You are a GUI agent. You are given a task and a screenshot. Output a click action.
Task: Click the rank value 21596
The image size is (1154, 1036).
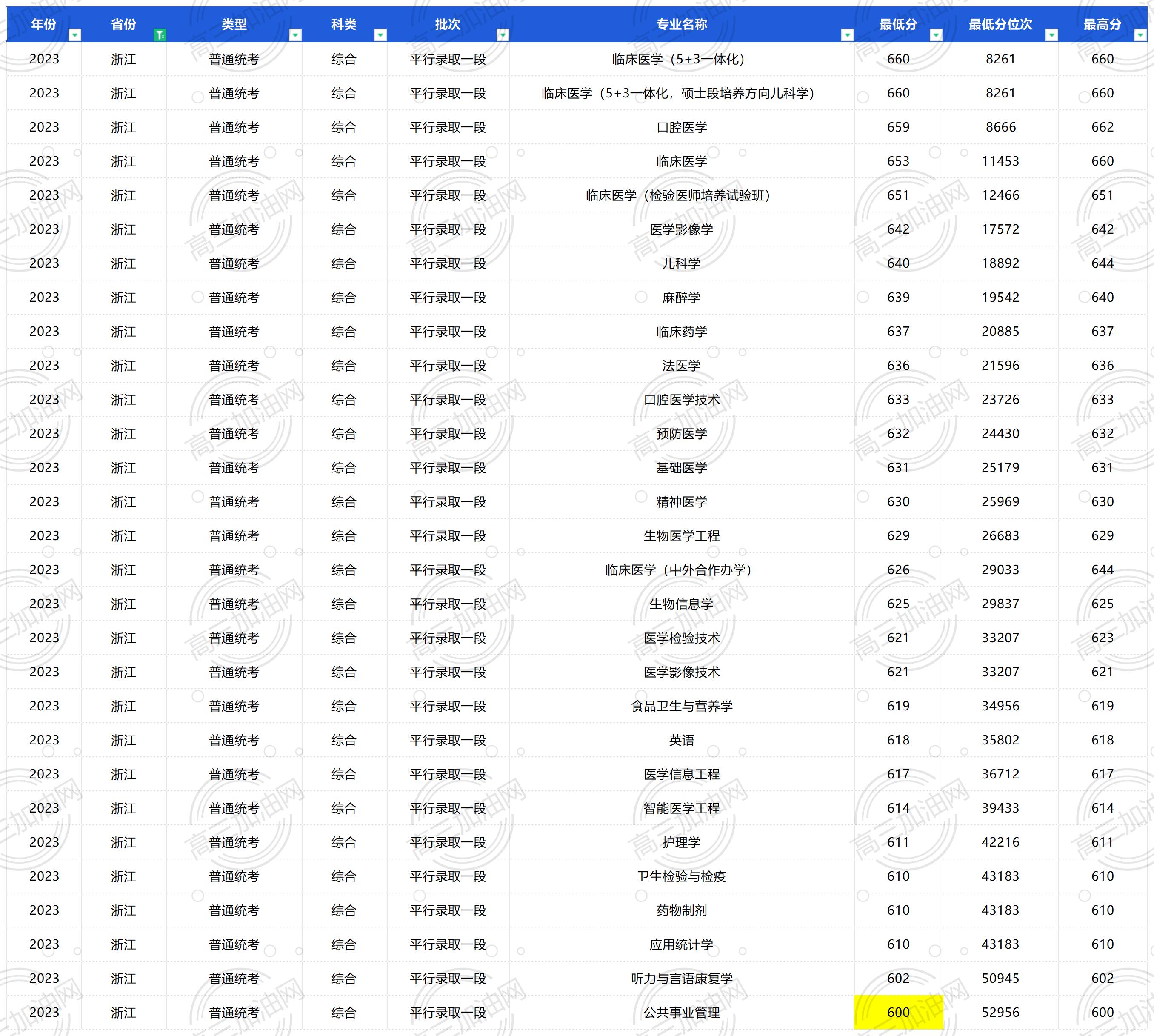(x=1000, y=366)
